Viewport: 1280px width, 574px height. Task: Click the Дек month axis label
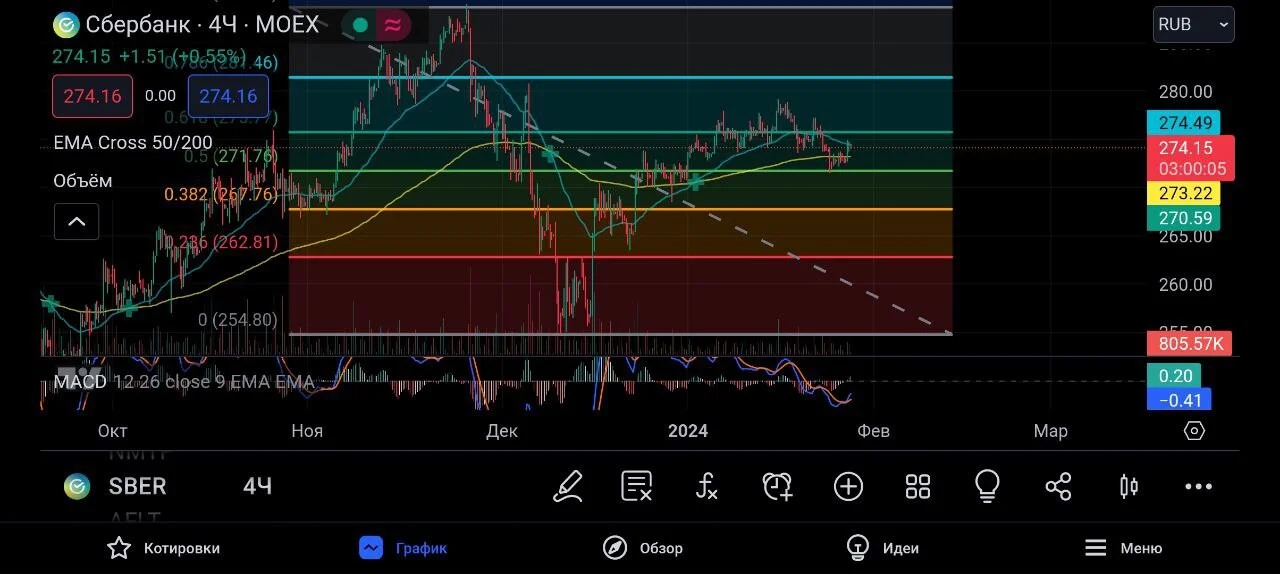click(501, 431)
